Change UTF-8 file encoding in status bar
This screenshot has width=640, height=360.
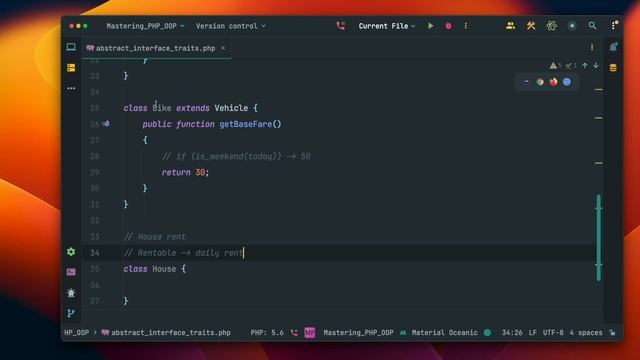[x=553, y=333]
